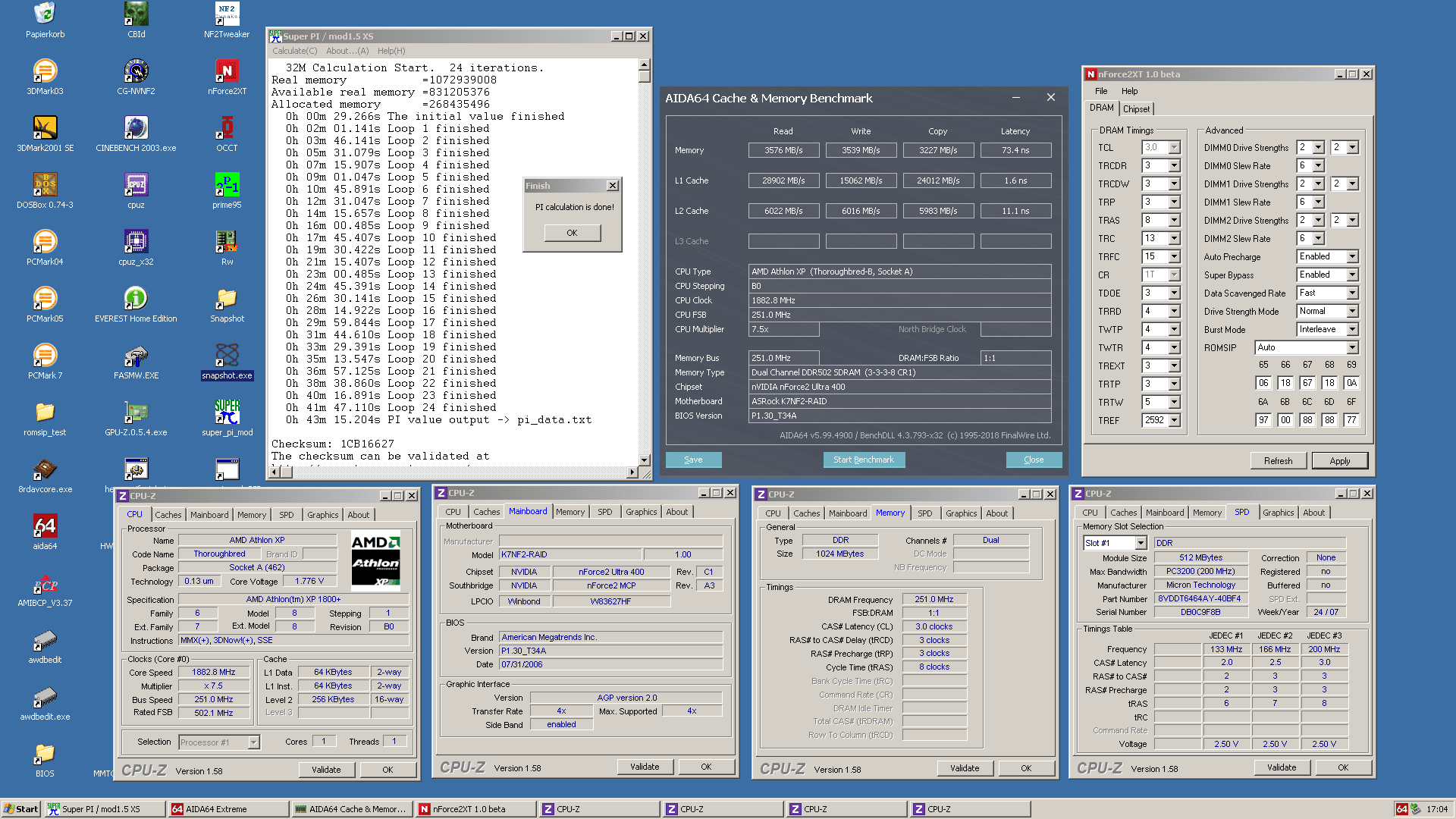Open cpuz_x32 desktop shortcut

[136, 248]
